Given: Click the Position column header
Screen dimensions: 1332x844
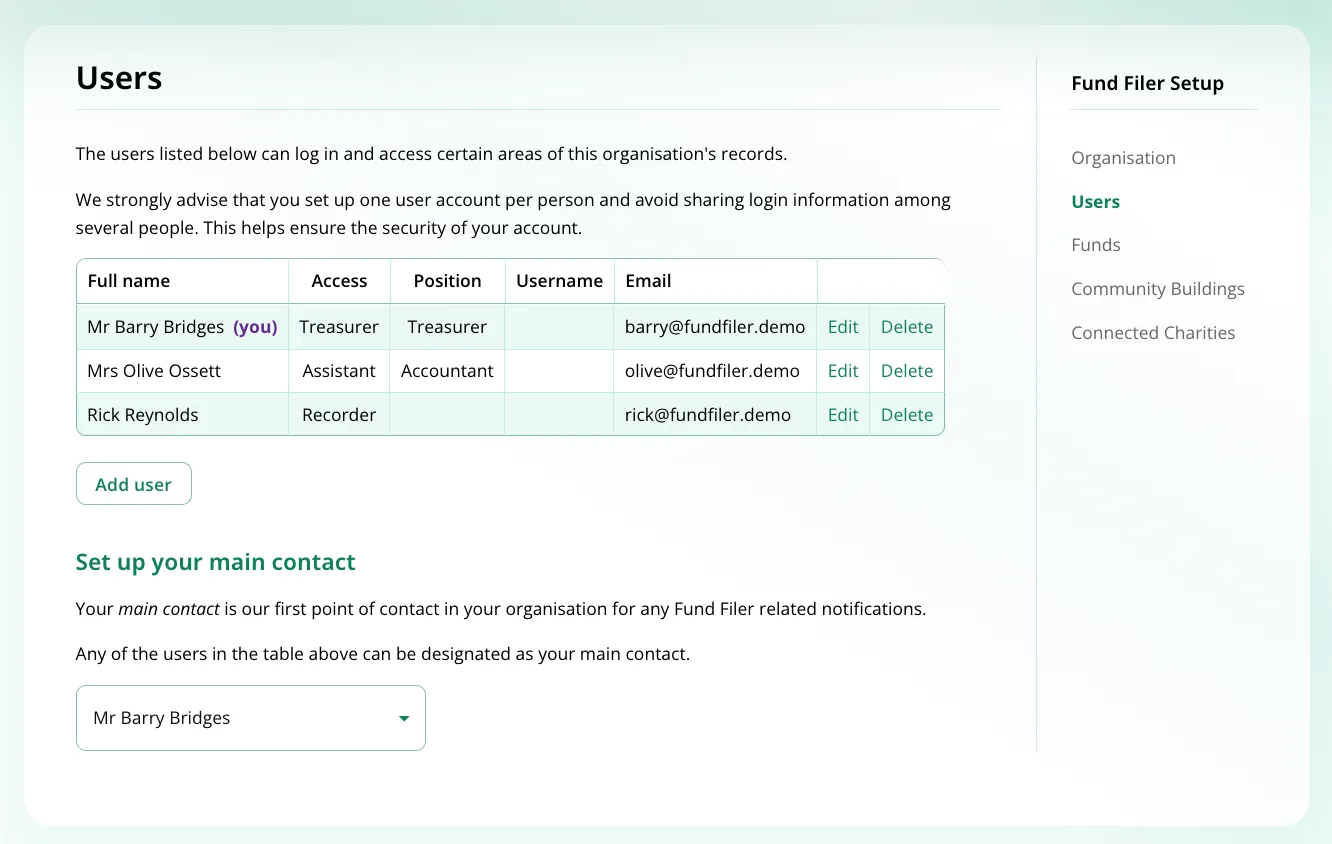Looking at the screenshot, I should point(447,281).
